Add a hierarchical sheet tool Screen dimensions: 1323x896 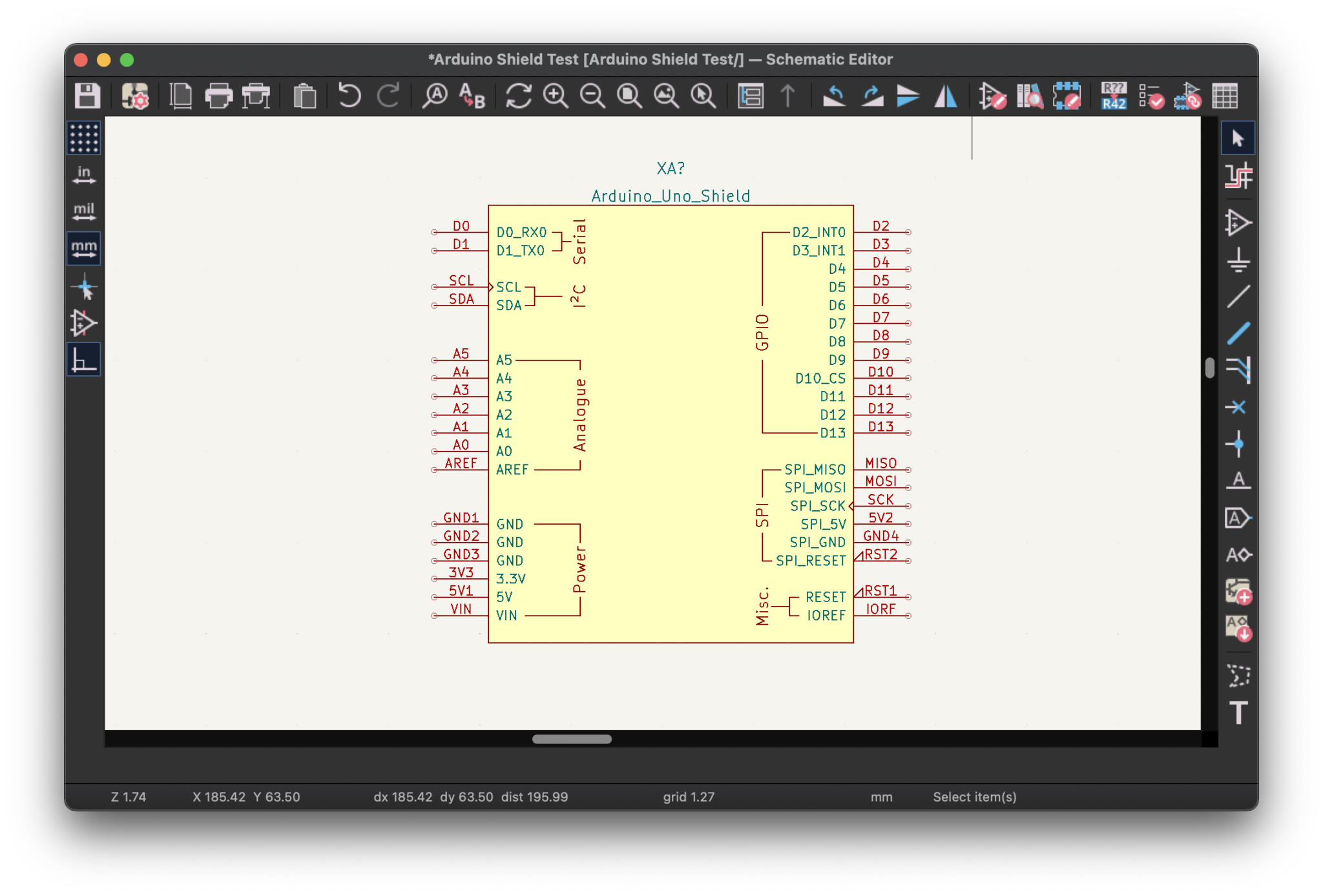pos(1238,591)
